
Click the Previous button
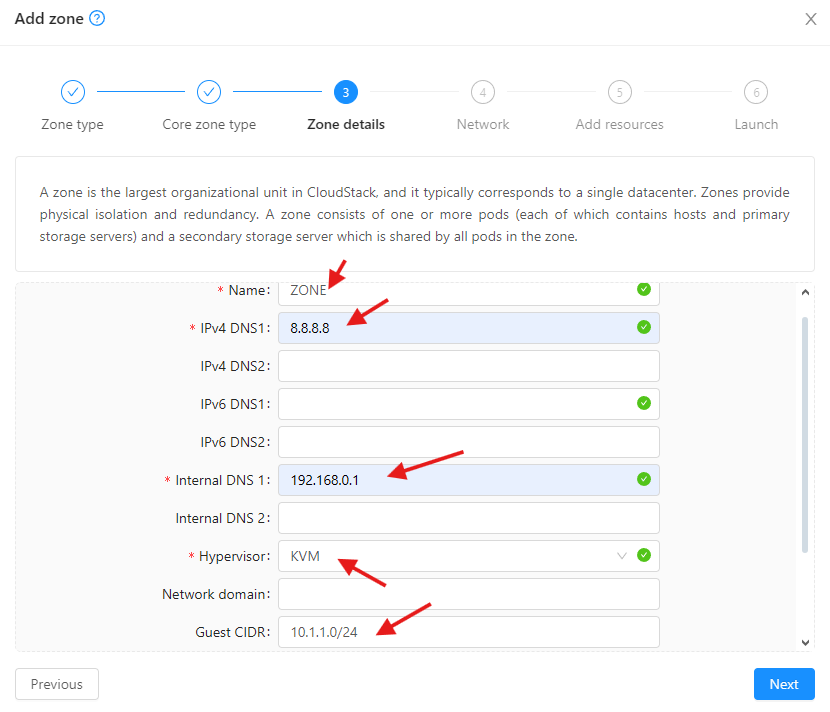point(57,684)
